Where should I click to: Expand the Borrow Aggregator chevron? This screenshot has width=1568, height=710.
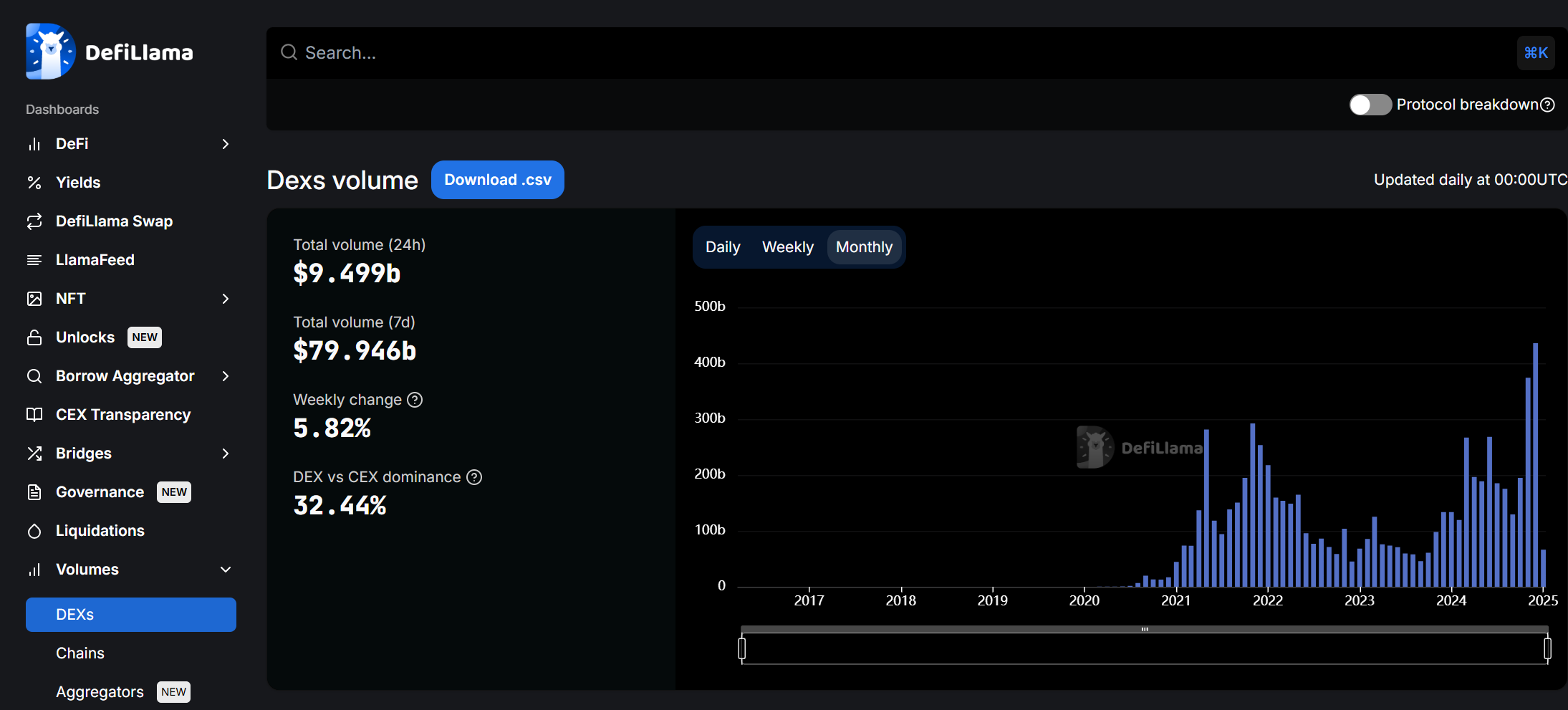[x=226, y=376]
